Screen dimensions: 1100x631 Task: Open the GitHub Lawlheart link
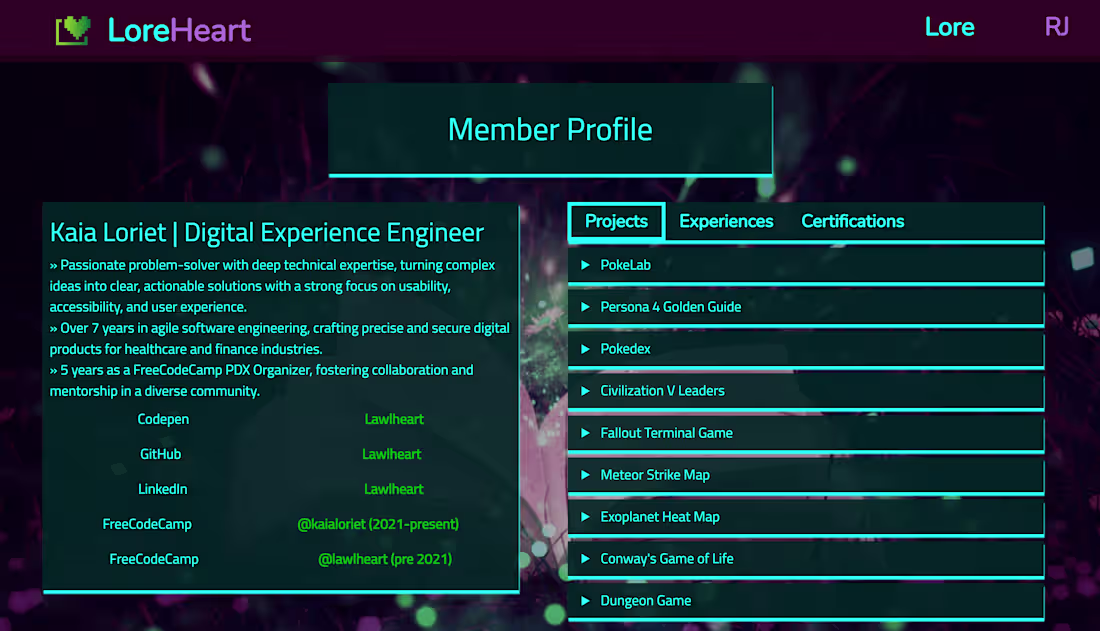391,454
